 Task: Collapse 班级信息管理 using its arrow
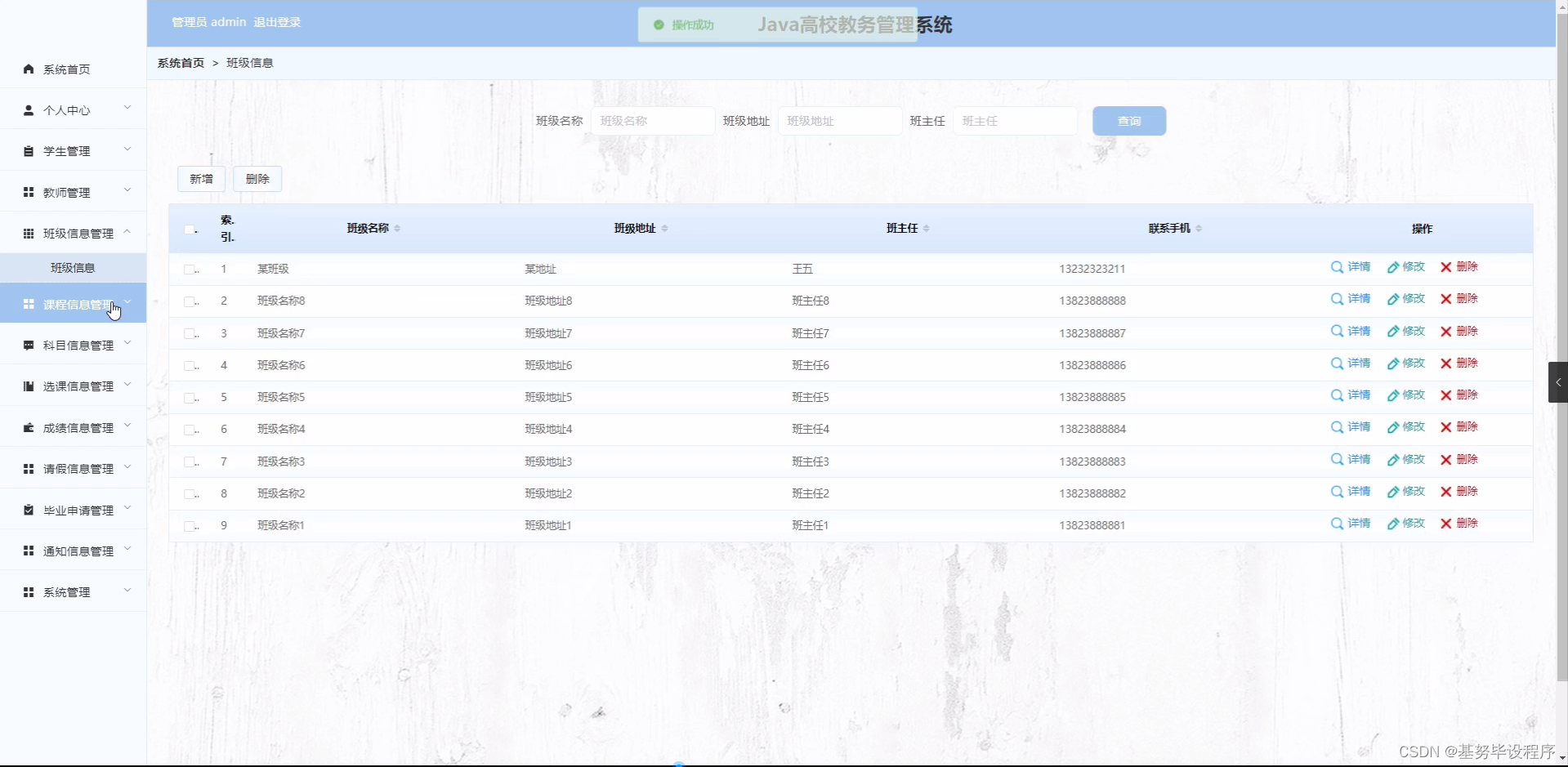point(127,231)
